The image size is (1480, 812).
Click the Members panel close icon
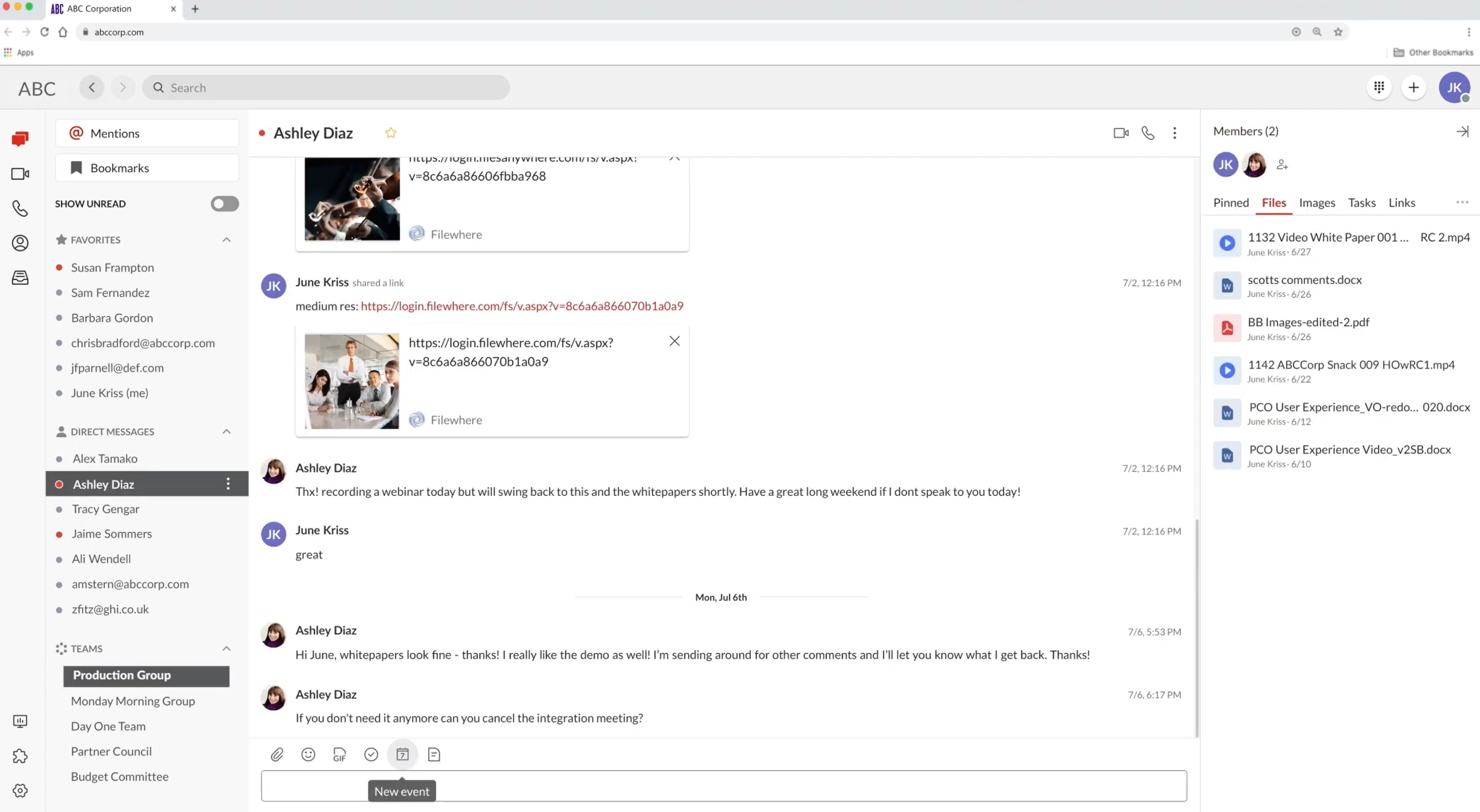(1462, 131)
